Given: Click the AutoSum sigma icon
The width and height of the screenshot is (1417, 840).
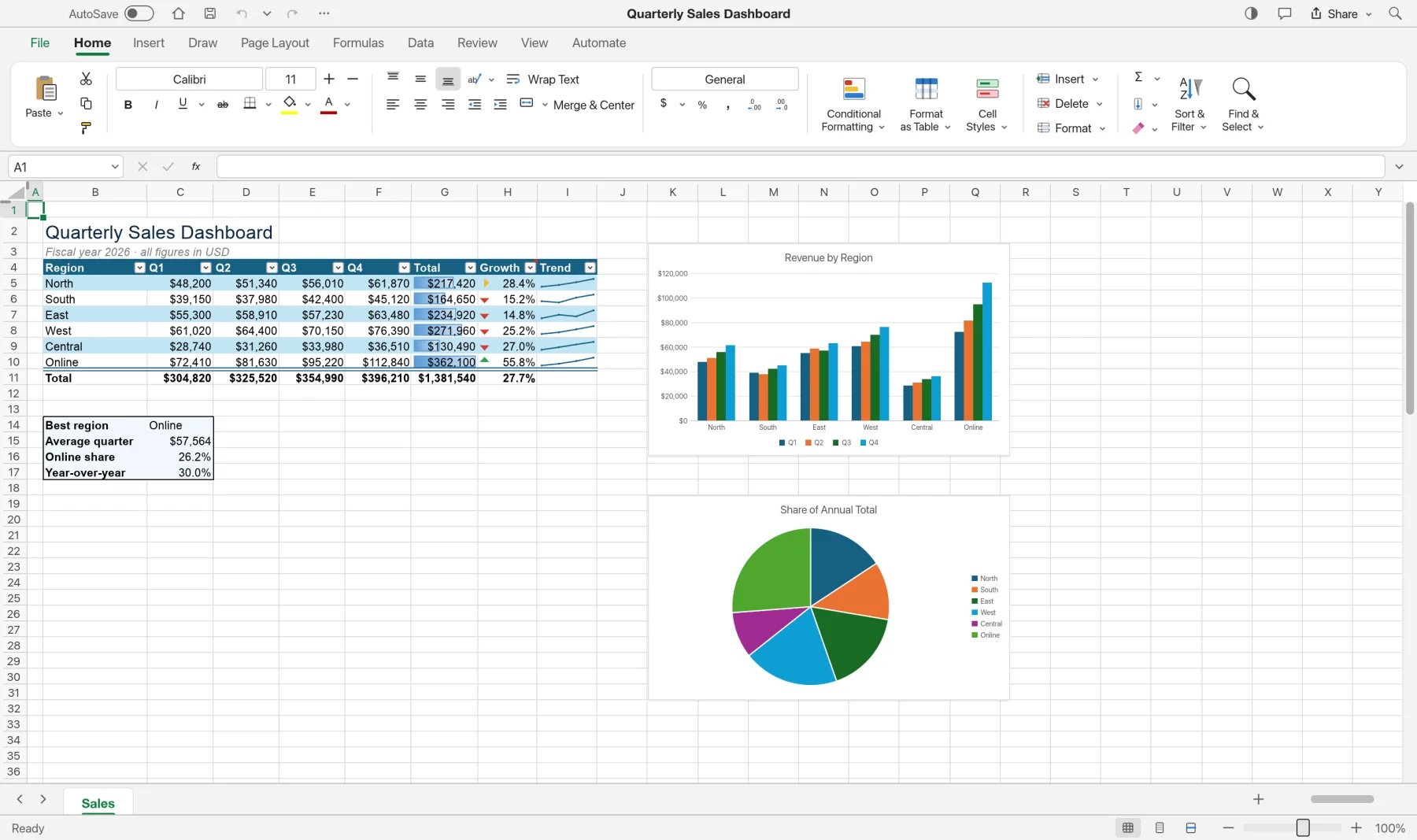Looking at the screenshot, I should 1138,77.
